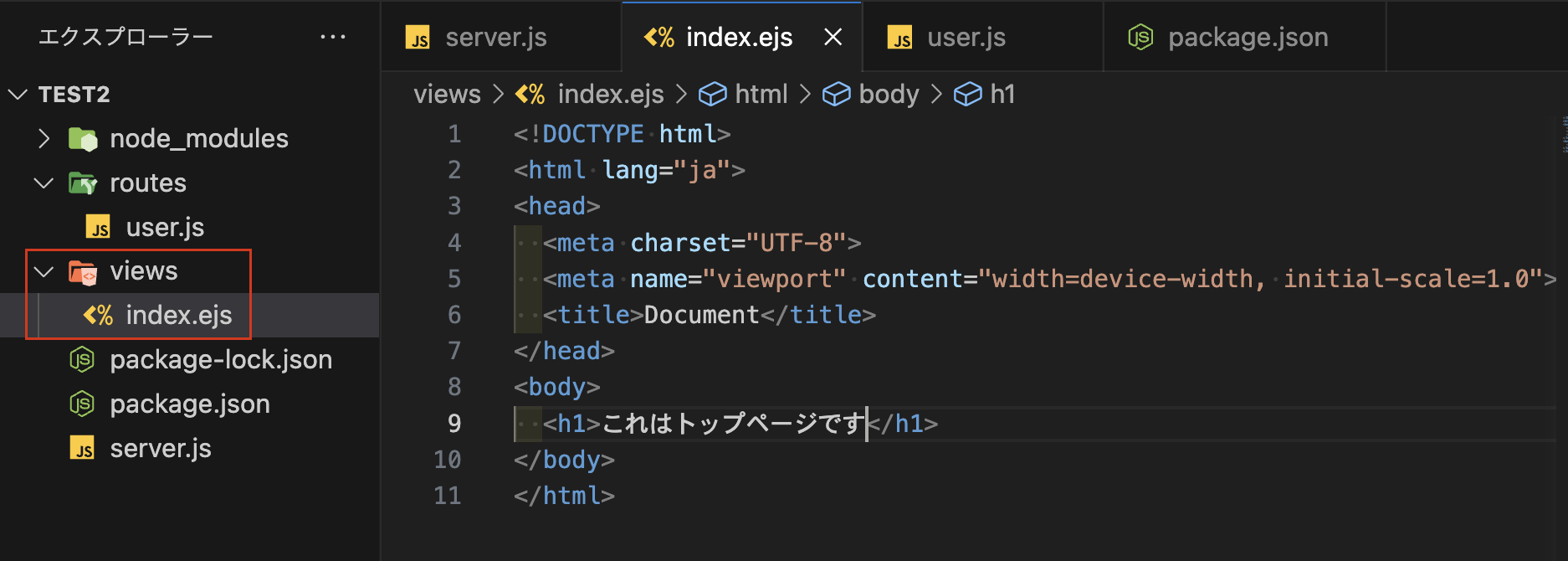Click the Document title text in line 6
Screen dimensions: 1568x561
pyautogui.click(x=701, y=315)
